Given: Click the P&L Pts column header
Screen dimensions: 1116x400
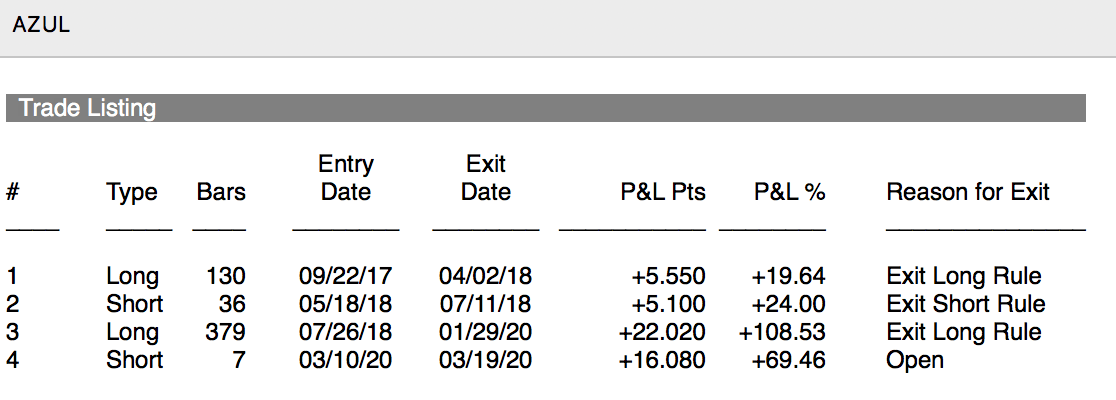Looking at the screenshot, I should [663, 192].
